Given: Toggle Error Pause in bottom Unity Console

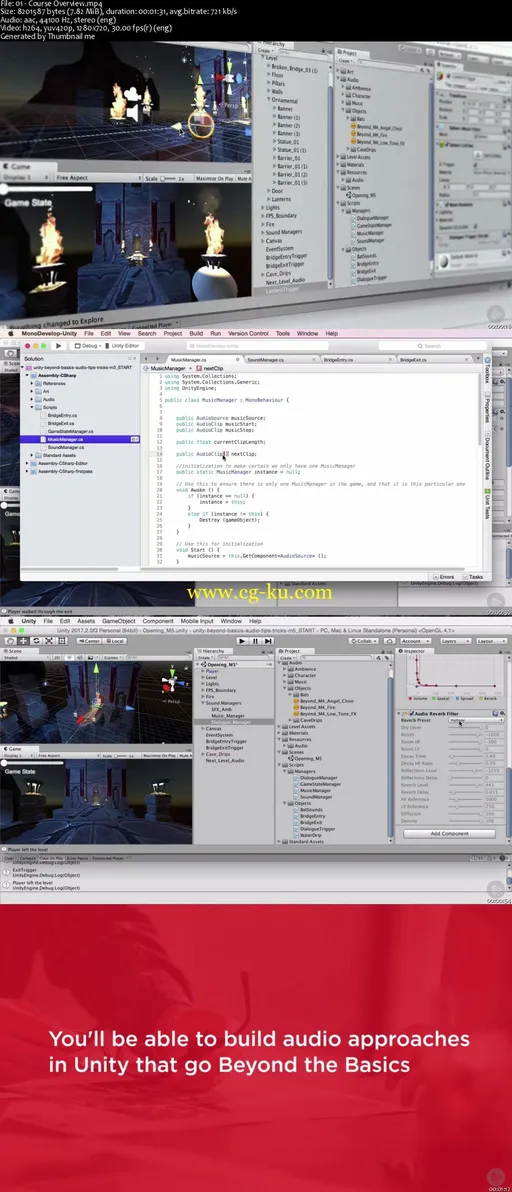Looking at the screenshot, I should 76,858.
